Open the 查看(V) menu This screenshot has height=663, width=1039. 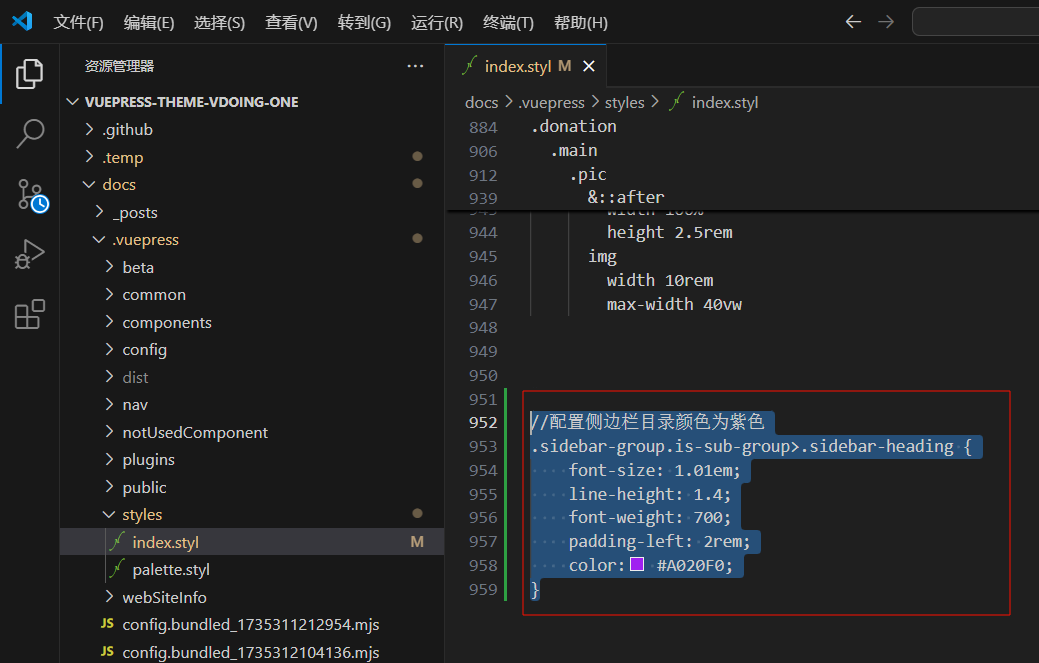291,23
